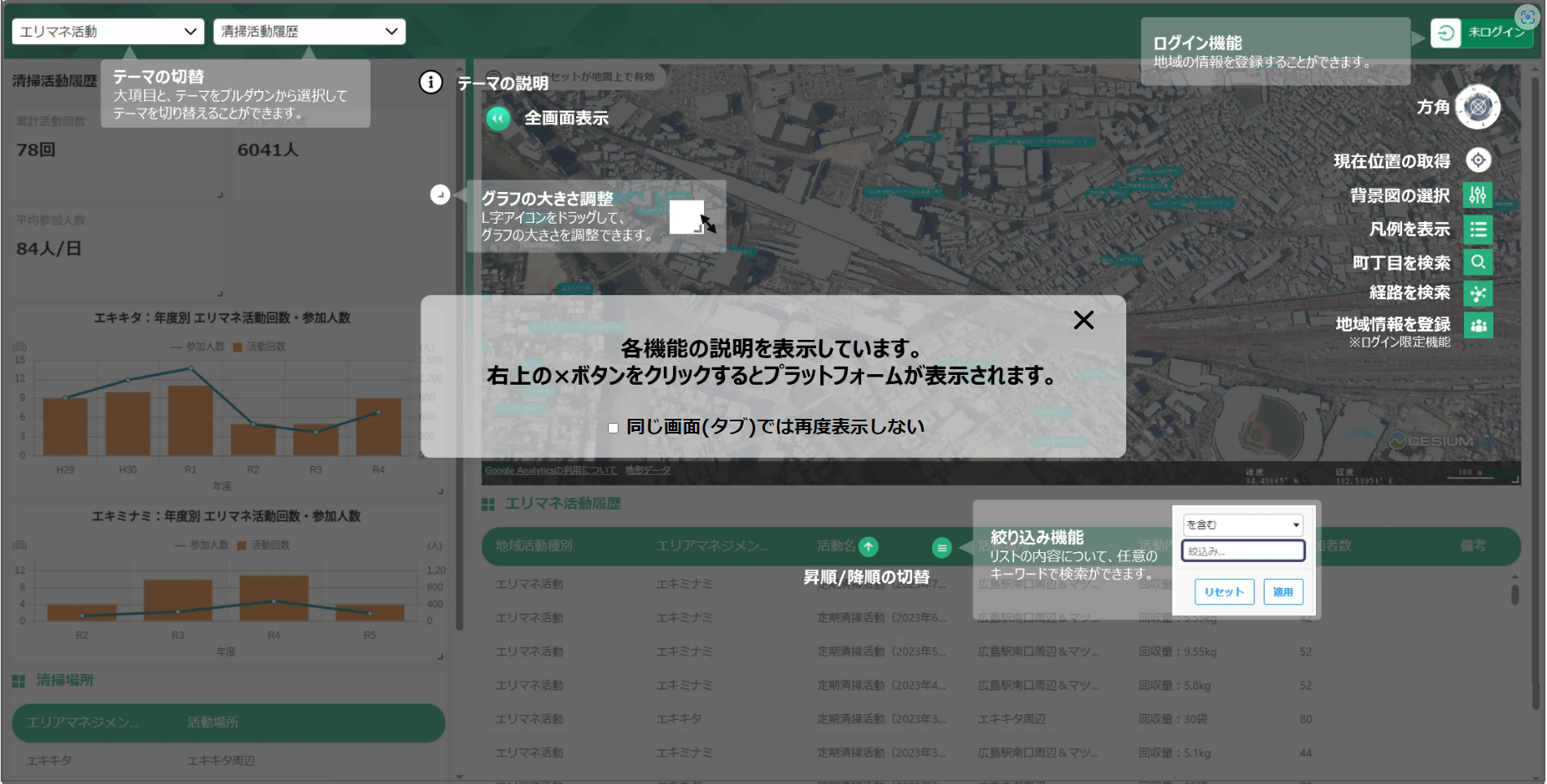Click the R1 bar in エキキタ chart
1547x784 pixels.
190,420
